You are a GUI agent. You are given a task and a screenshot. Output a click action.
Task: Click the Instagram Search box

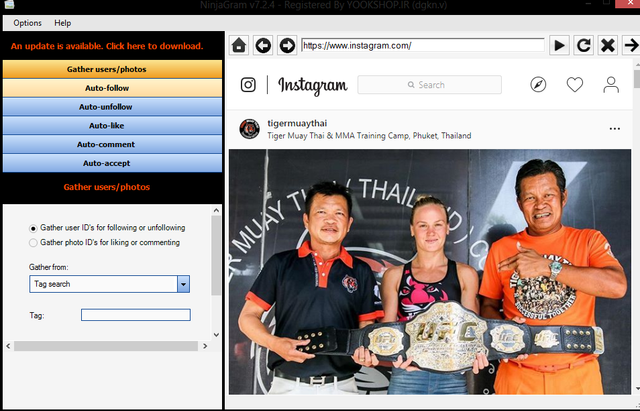tap(429, 85)
